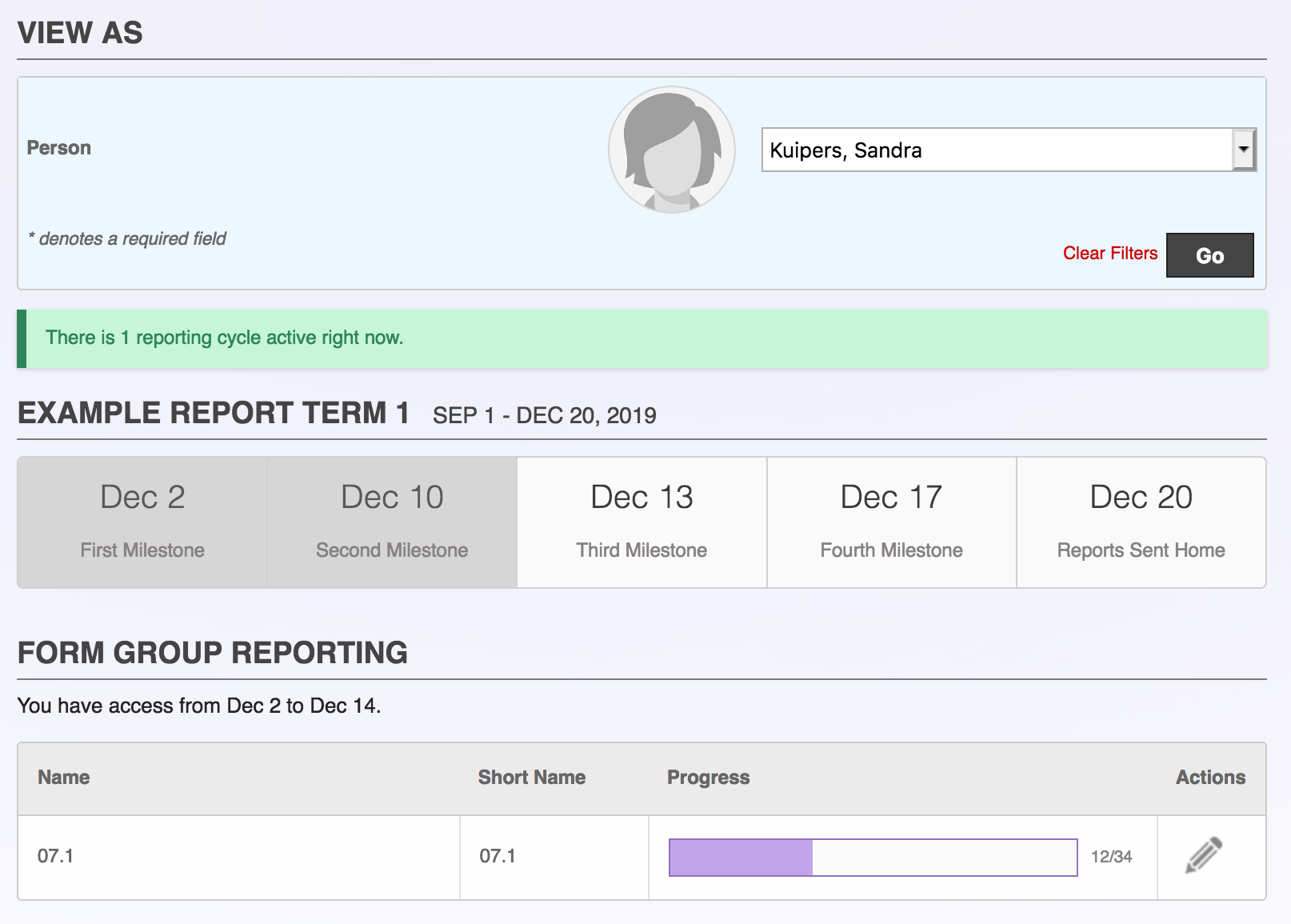
Task: Click the Example Report Term 1 heading
Action: pyautogui.click(x=214, y=414)
